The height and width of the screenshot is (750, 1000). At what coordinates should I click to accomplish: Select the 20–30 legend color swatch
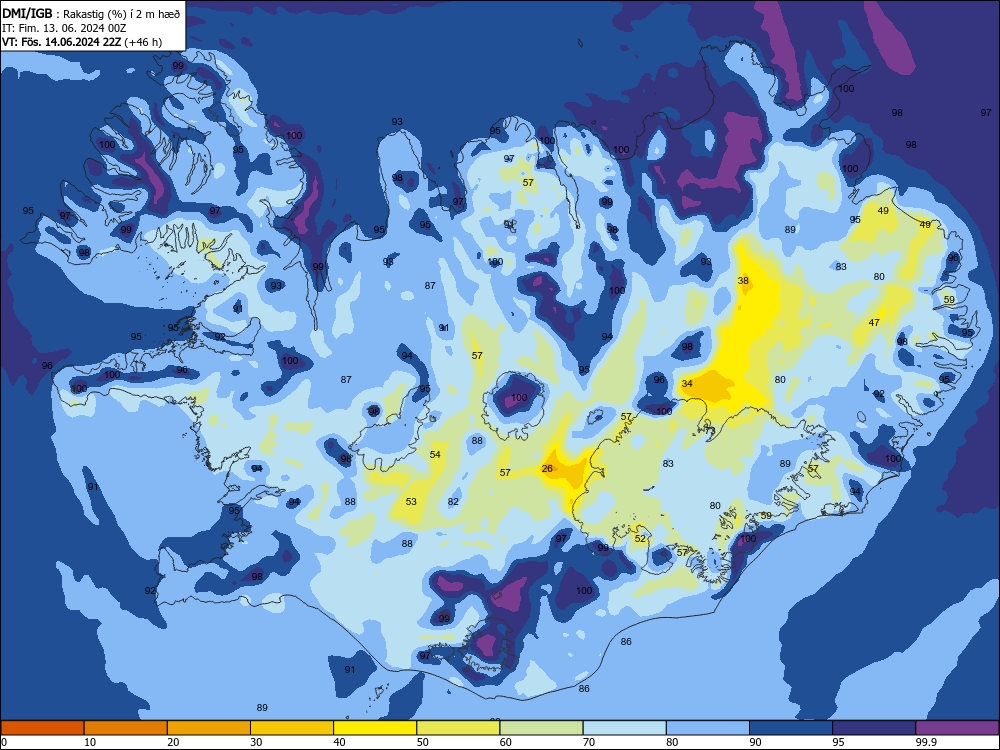209,728
